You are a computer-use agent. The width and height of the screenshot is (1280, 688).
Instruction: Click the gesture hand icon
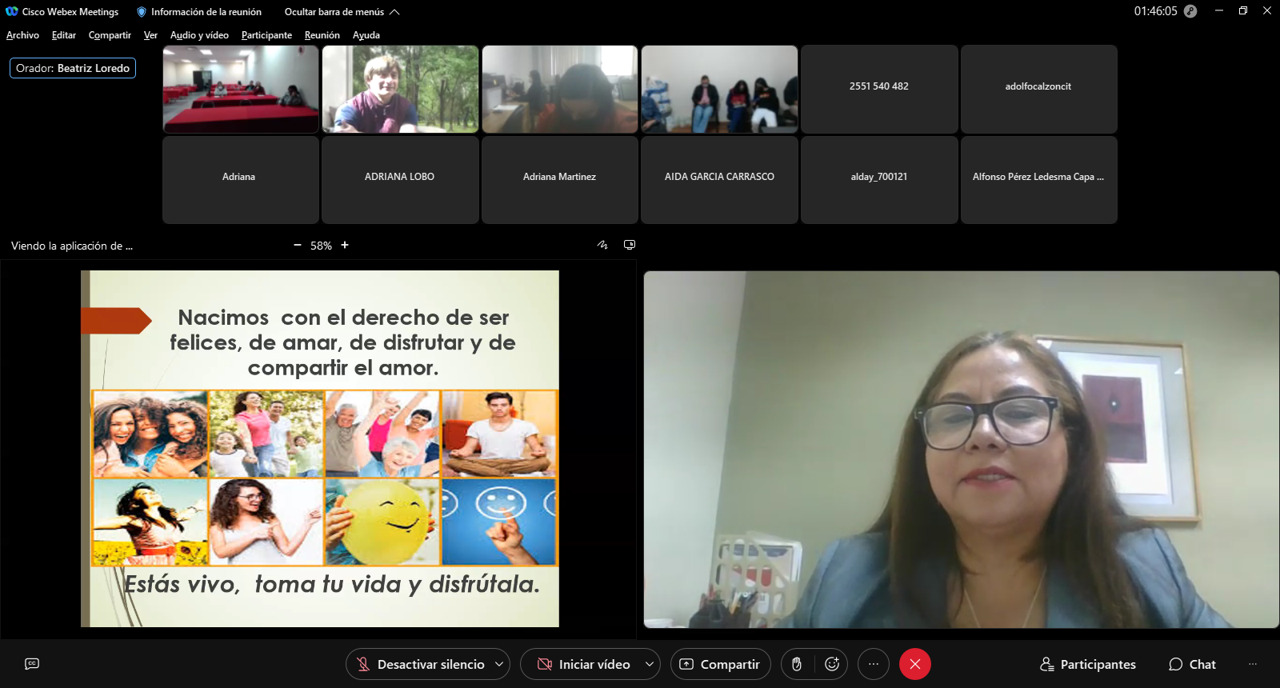[x=797, y=664]
